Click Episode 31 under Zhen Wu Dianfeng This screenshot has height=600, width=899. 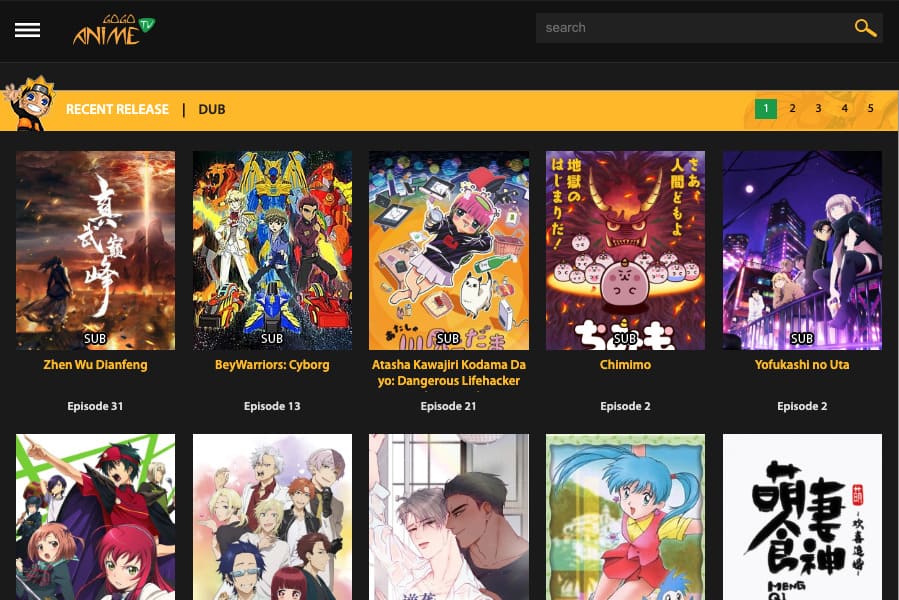click(95, 406)
